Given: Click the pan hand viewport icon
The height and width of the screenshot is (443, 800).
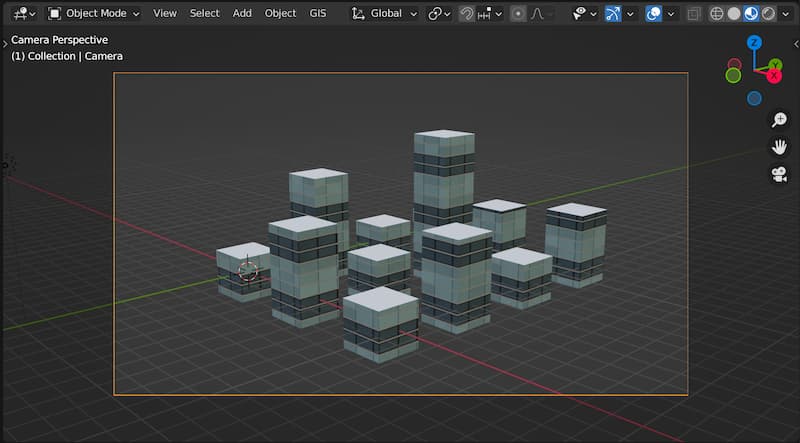Looking at the screenshot, I should pyautogui.click(x=778, y=147).
